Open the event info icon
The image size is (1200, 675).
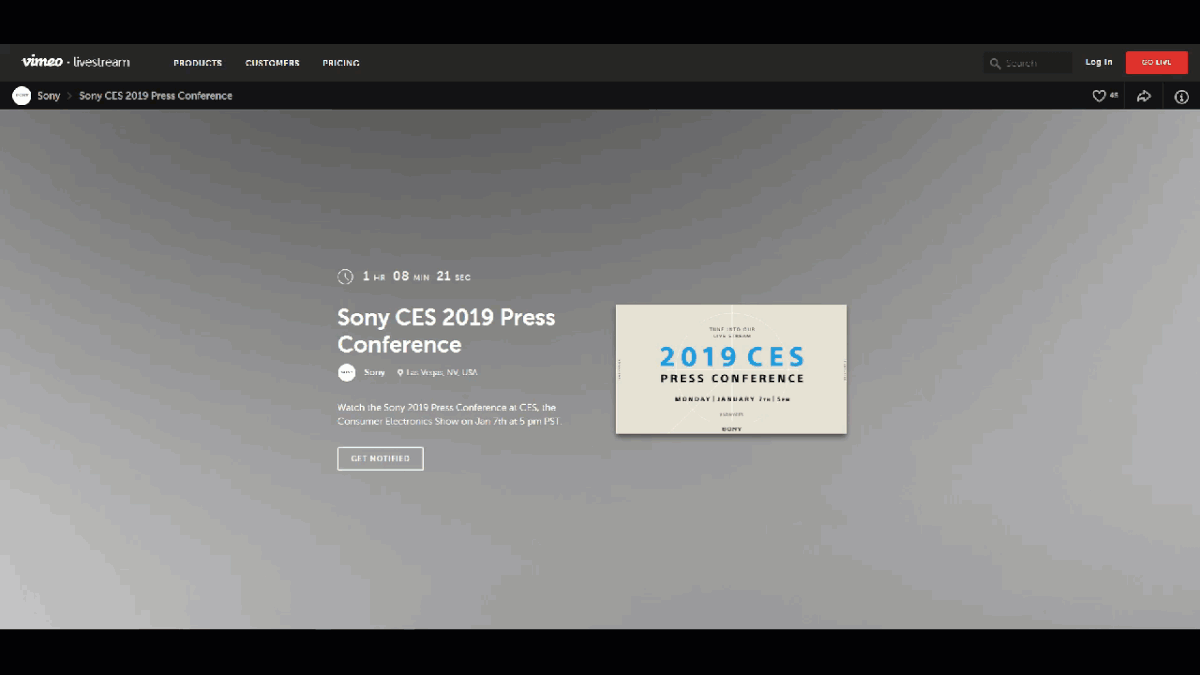pos(1181,96)
